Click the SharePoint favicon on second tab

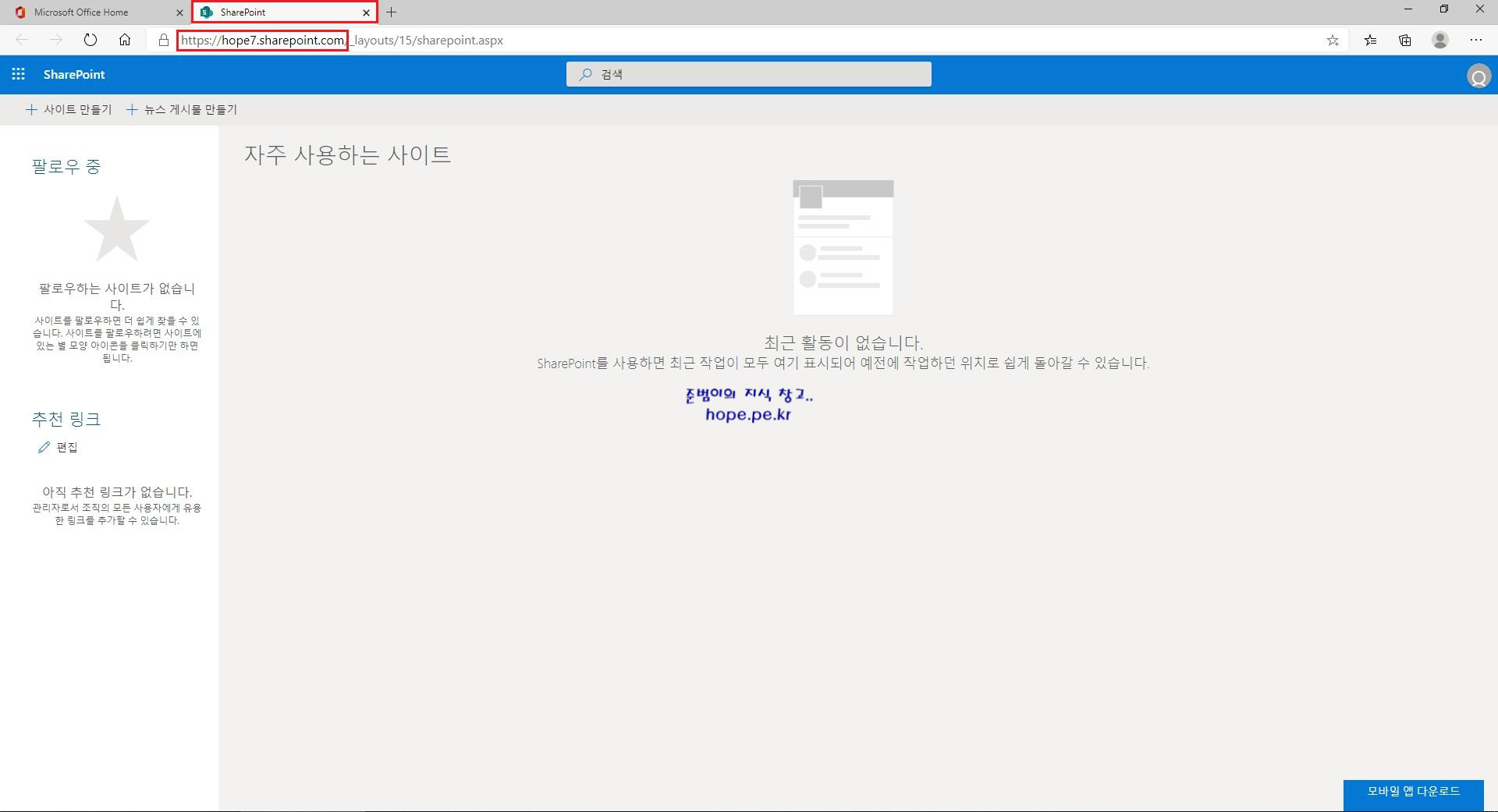pos(207,12)
